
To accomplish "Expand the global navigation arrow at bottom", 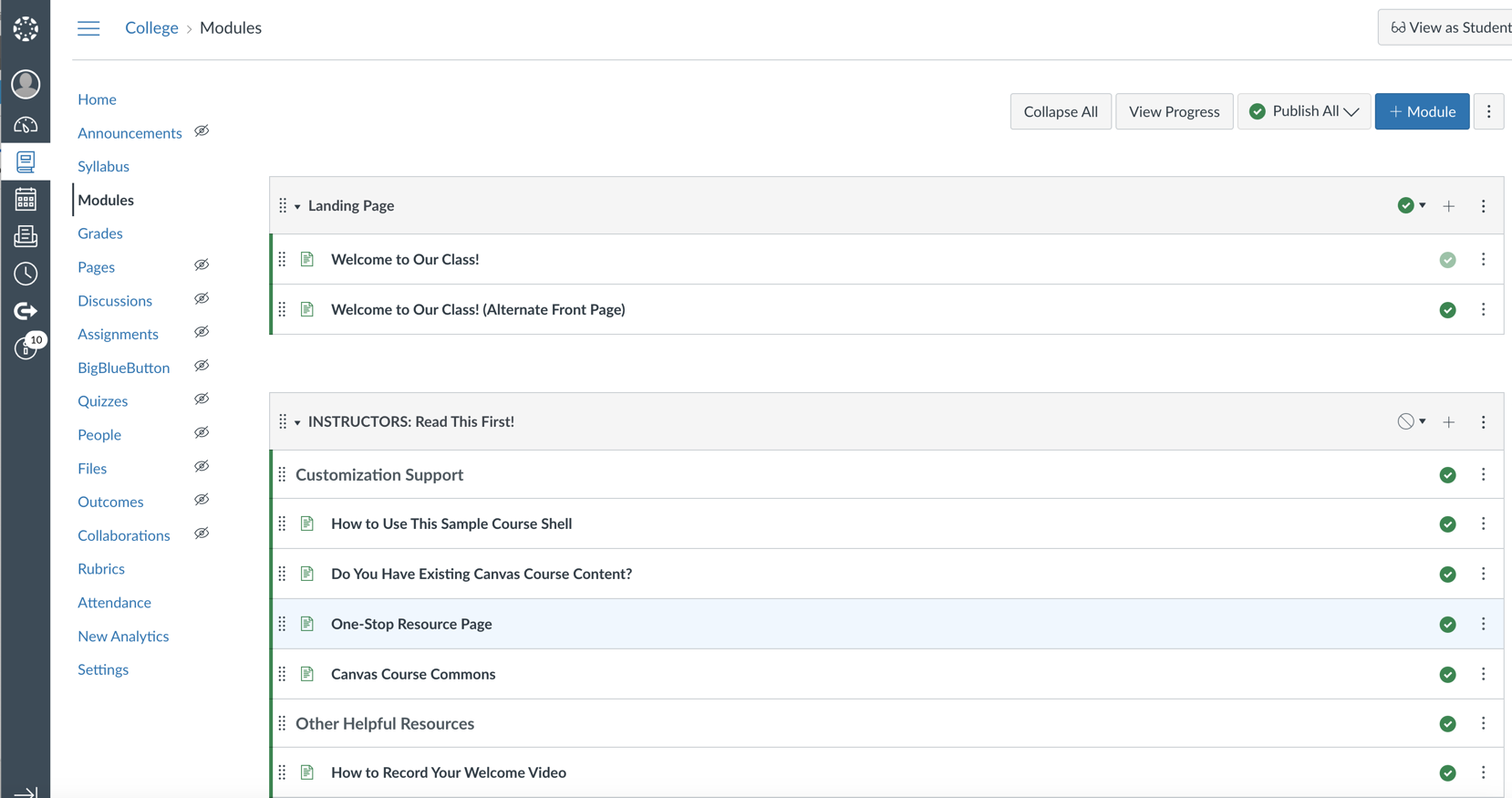I will 26,792.
